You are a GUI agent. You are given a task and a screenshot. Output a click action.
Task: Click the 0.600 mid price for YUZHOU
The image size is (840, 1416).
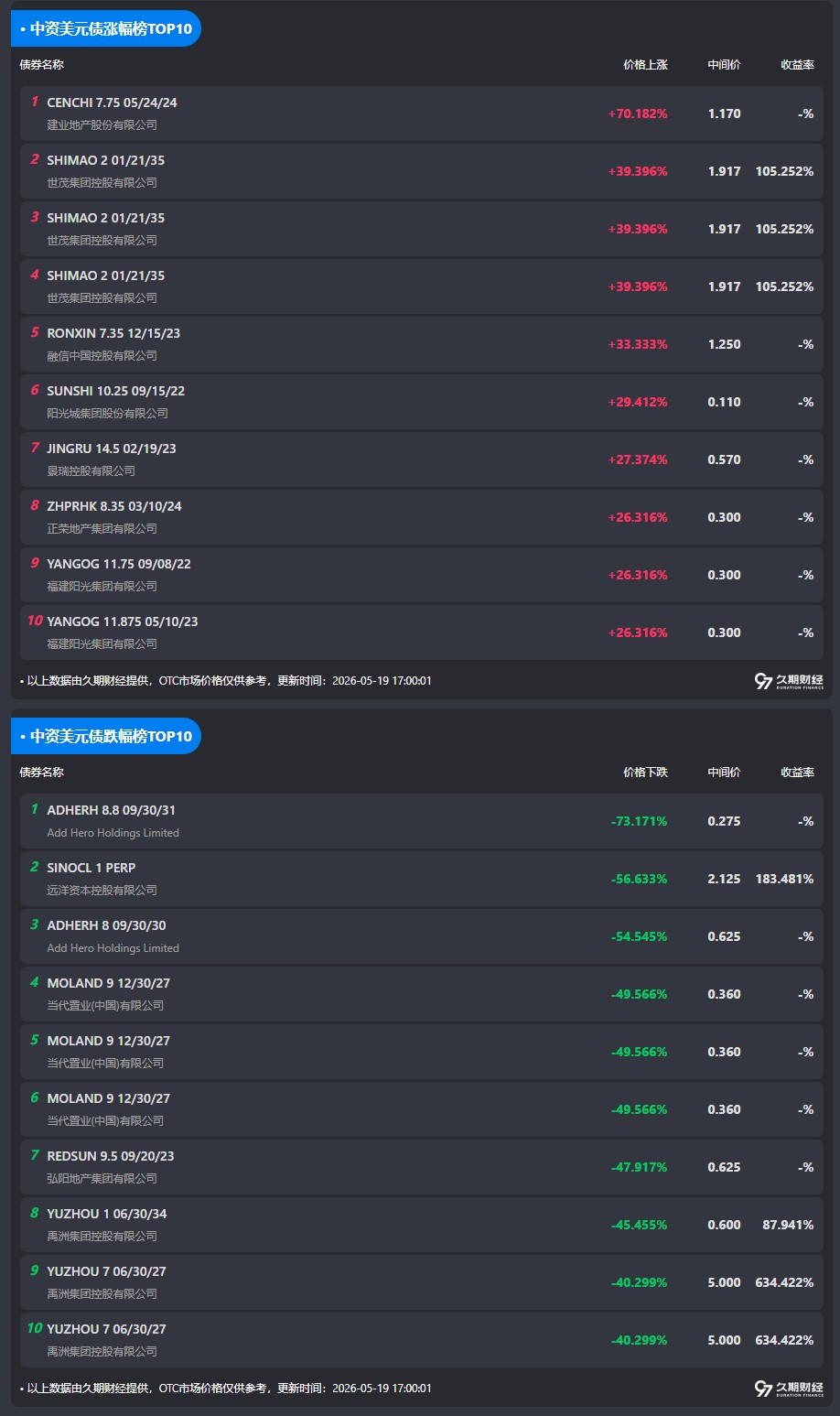(724, 1226)
